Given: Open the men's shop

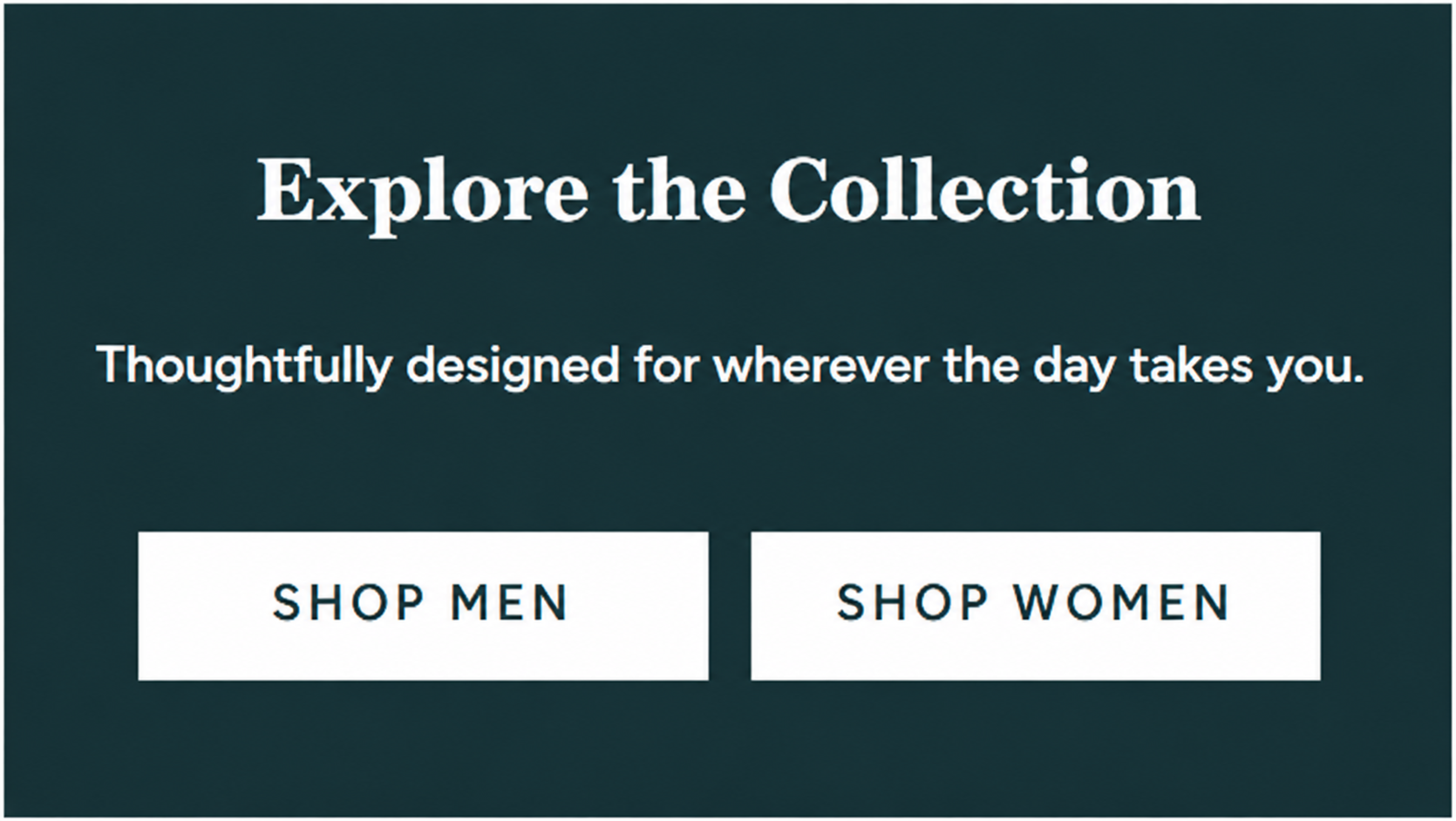Looking at the screenshot, I should click(x=423, y=606).
